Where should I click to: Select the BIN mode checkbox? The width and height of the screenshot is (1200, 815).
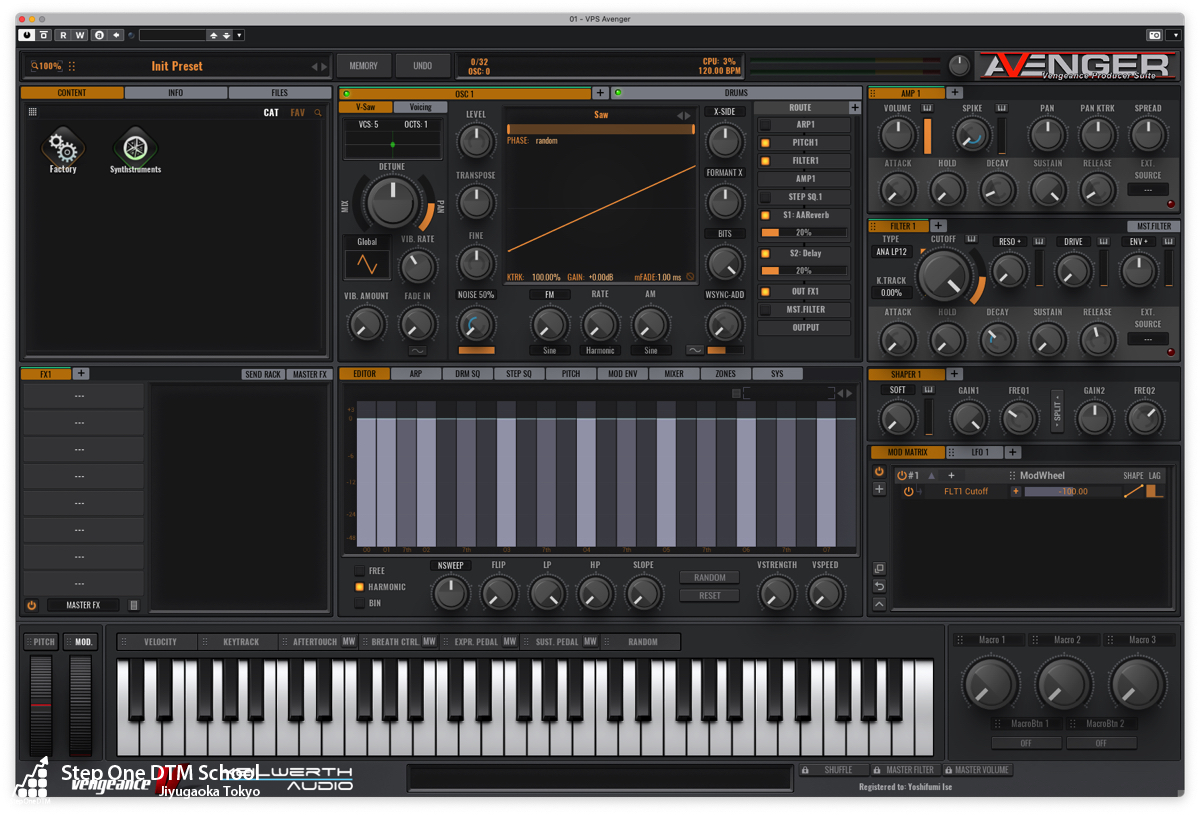[360, 603]
